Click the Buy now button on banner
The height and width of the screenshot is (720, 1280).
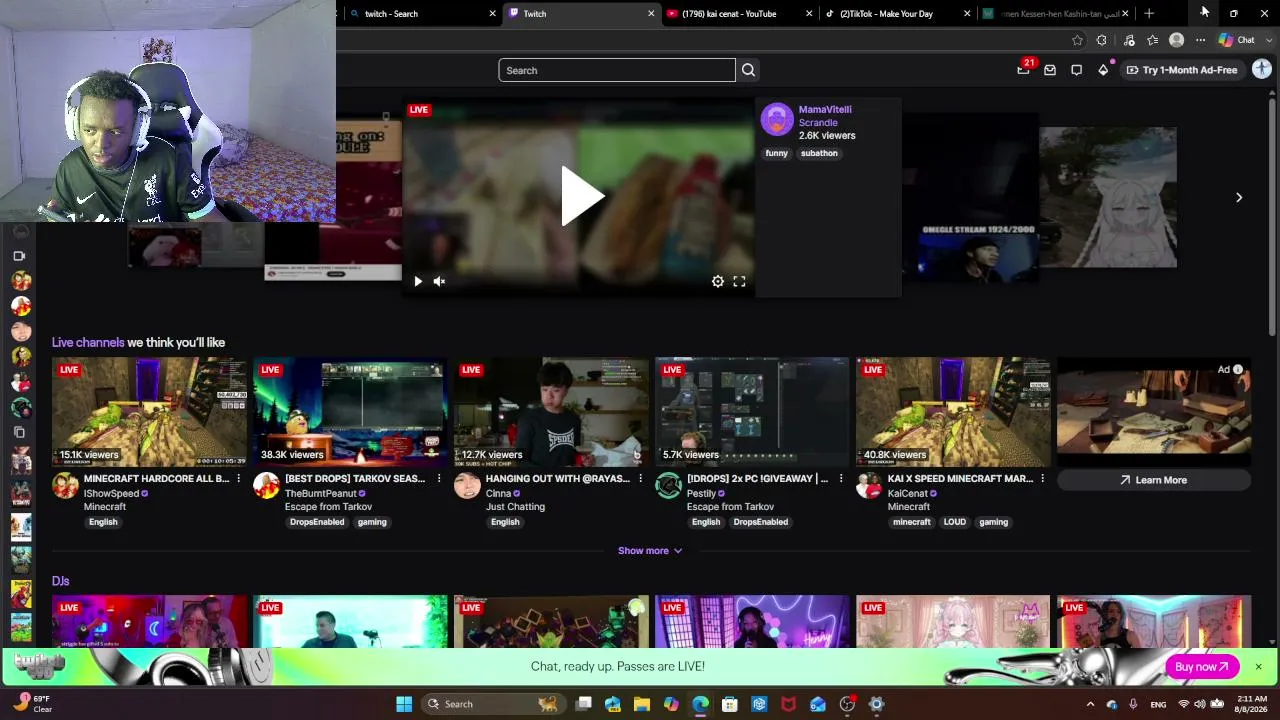1202,667
